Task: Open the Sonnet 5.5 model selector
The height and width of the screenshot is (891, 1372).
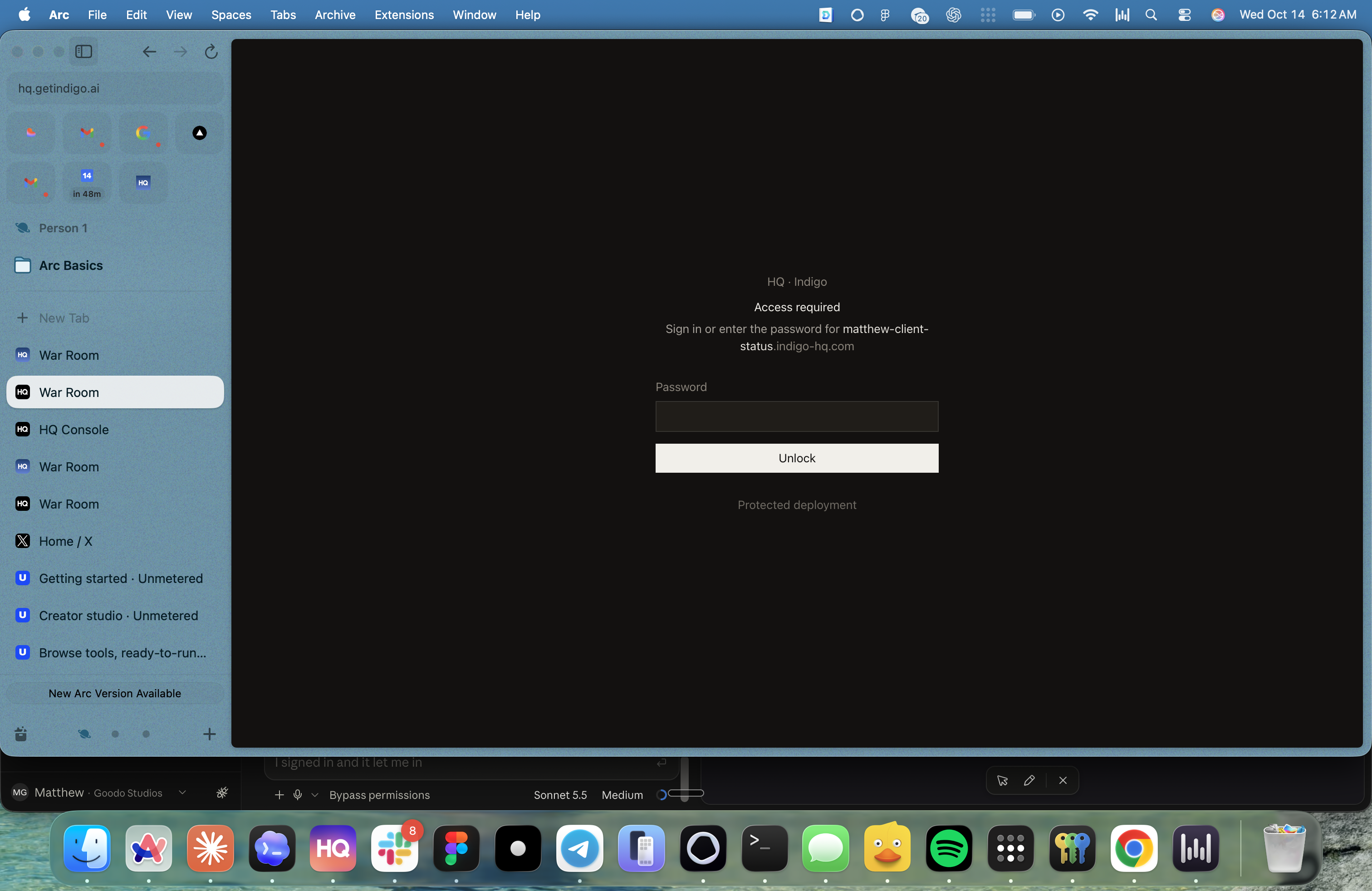Action: (x=560, y=795)
